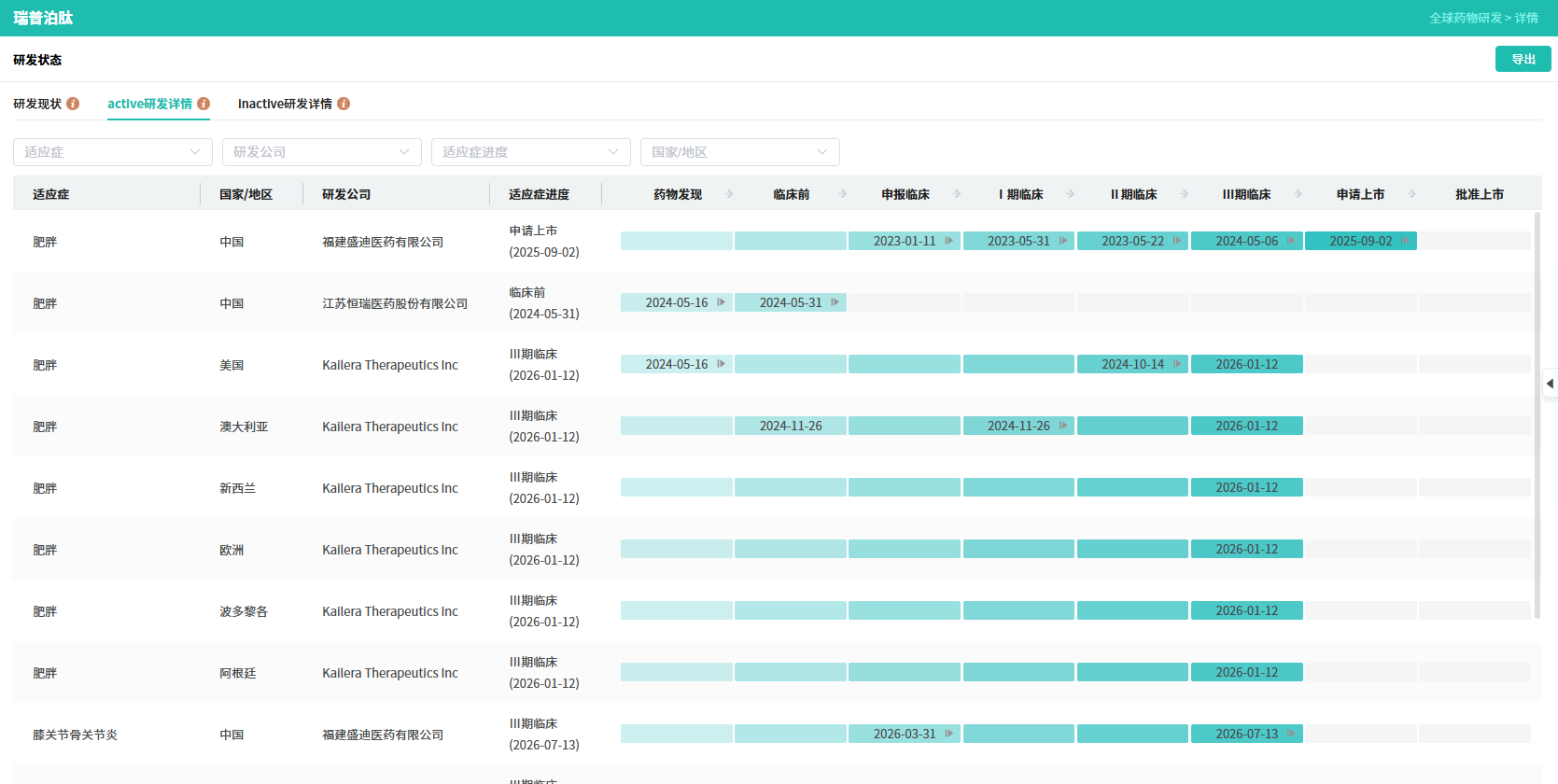Click the 导出 export button
1558x784 pixels.
[1523, 59]
